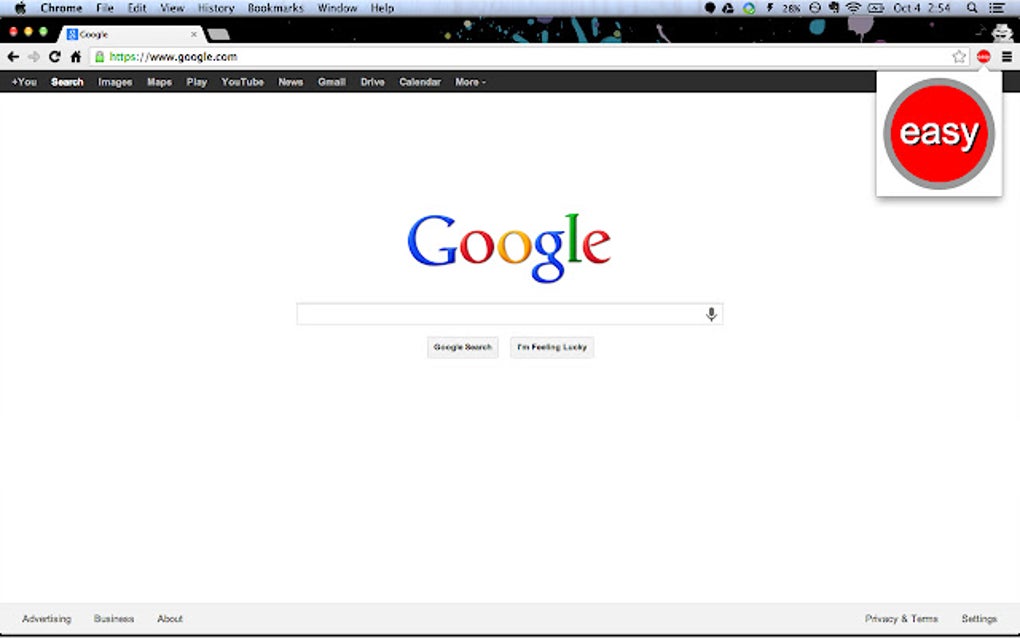Click the home button in the toolbar
This screenshot has width=1020, height=638.
point(77,57)
